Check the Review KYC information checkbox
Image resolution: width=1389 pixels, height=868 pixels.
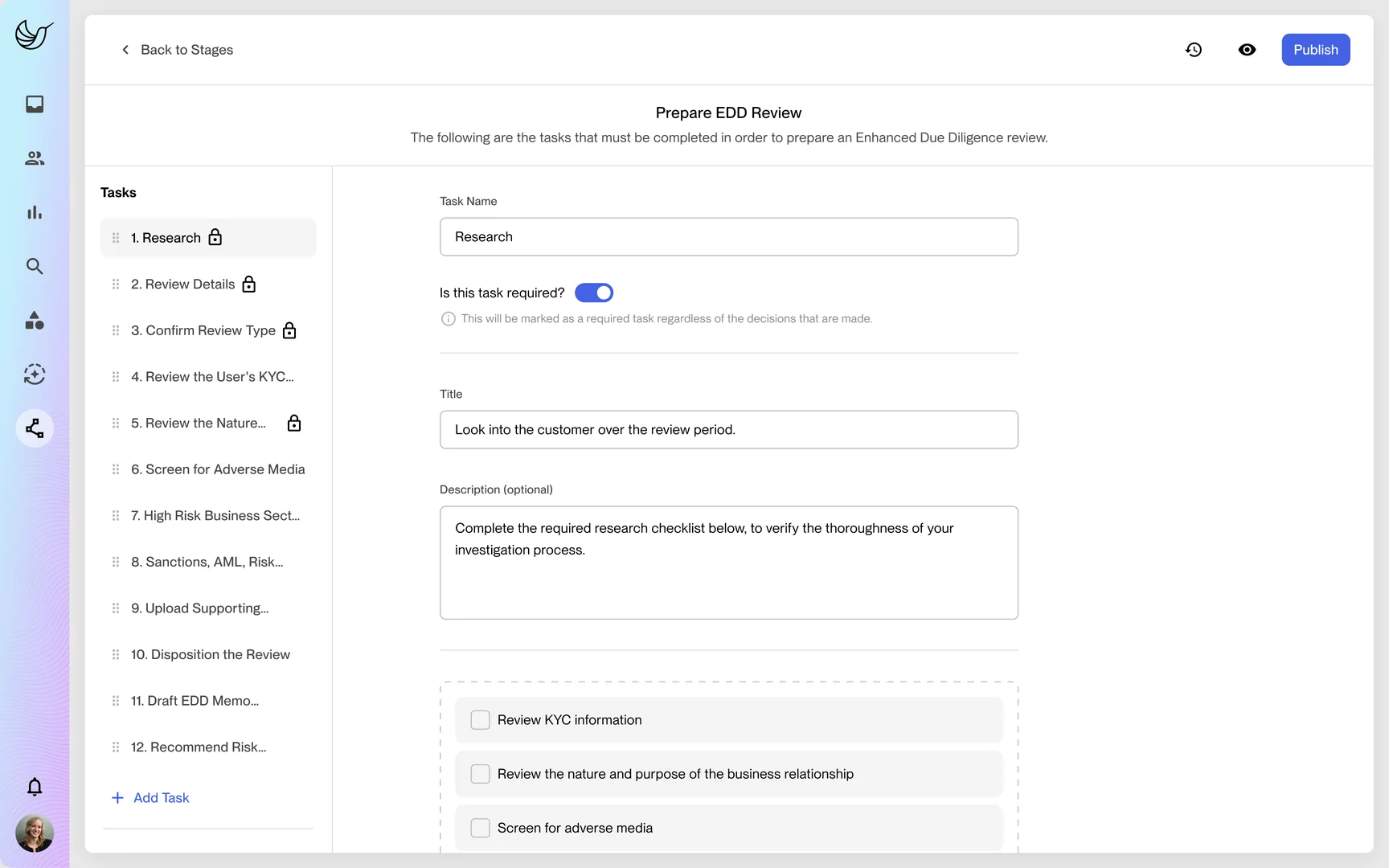tap(480, 720)
